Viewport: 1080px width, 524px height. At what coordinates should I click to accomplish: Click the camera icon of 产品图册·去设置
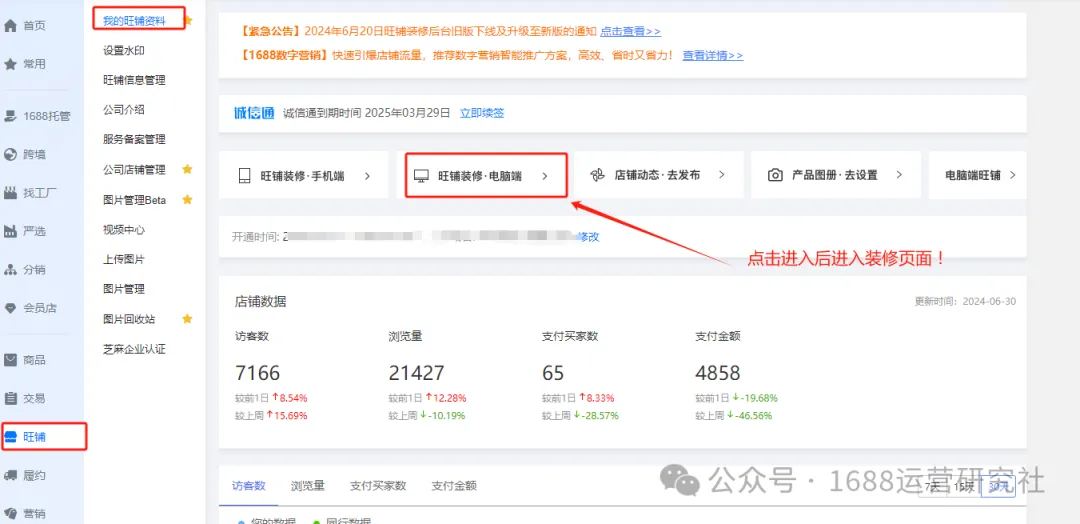point(775,176)
